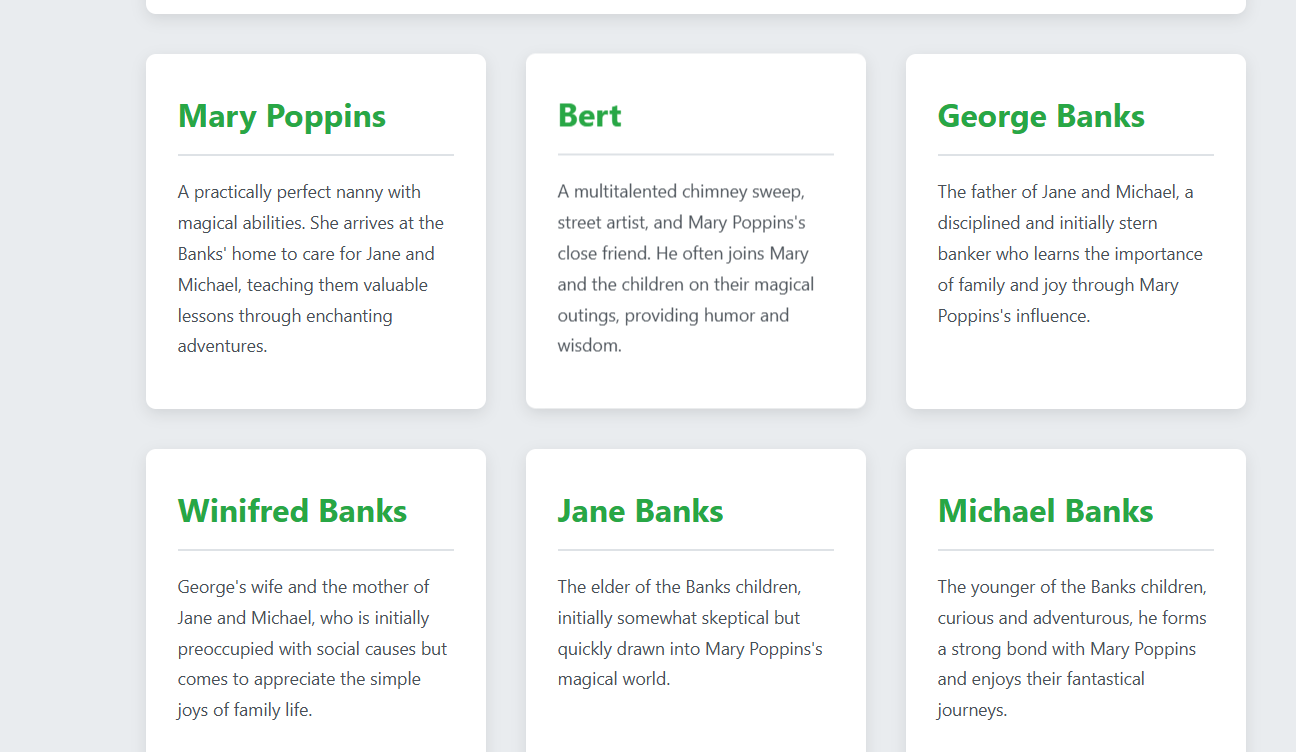The height and width of the screenshot is (752, 1296).
Task: Click the Bert card heading
Action: pos(589,116)
